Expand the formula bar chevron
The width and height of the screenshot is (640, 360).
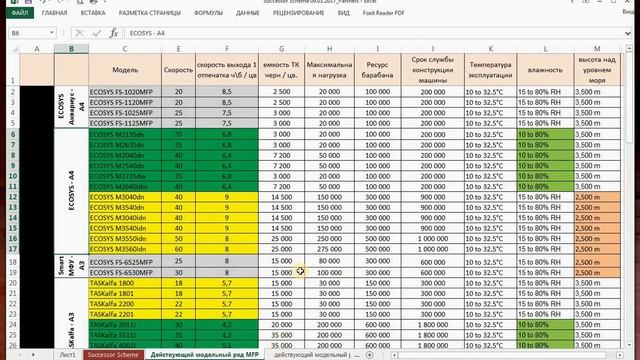coord(628,33)
